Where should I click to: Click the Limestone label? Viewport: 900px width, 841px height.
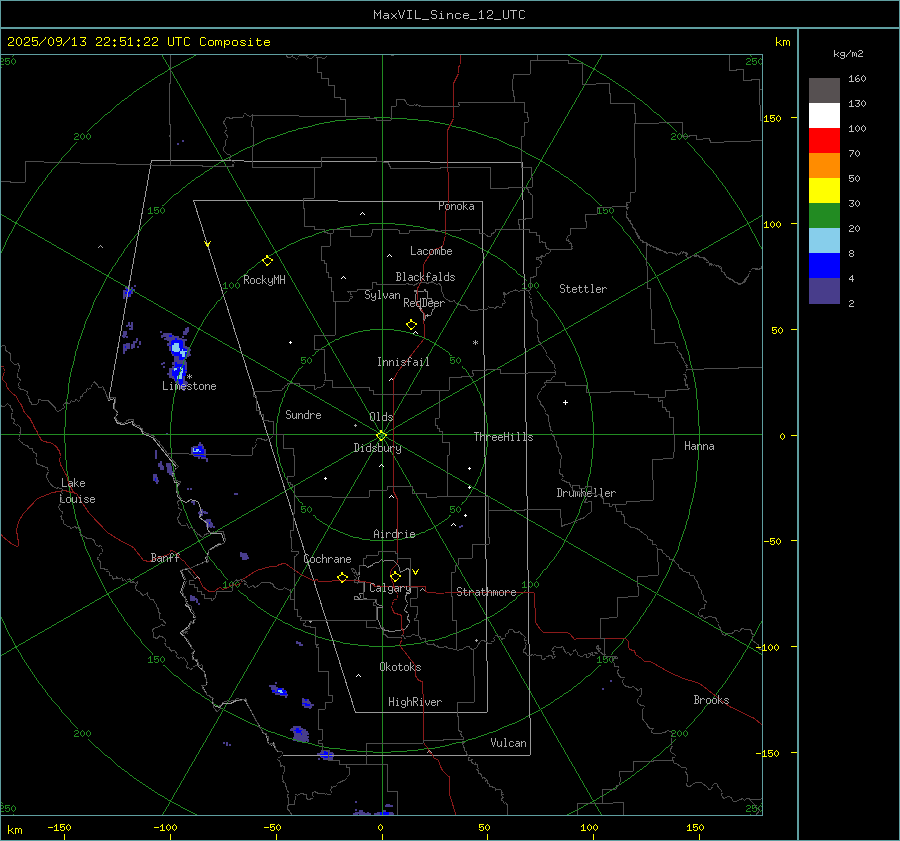click(x=189, y=386)
